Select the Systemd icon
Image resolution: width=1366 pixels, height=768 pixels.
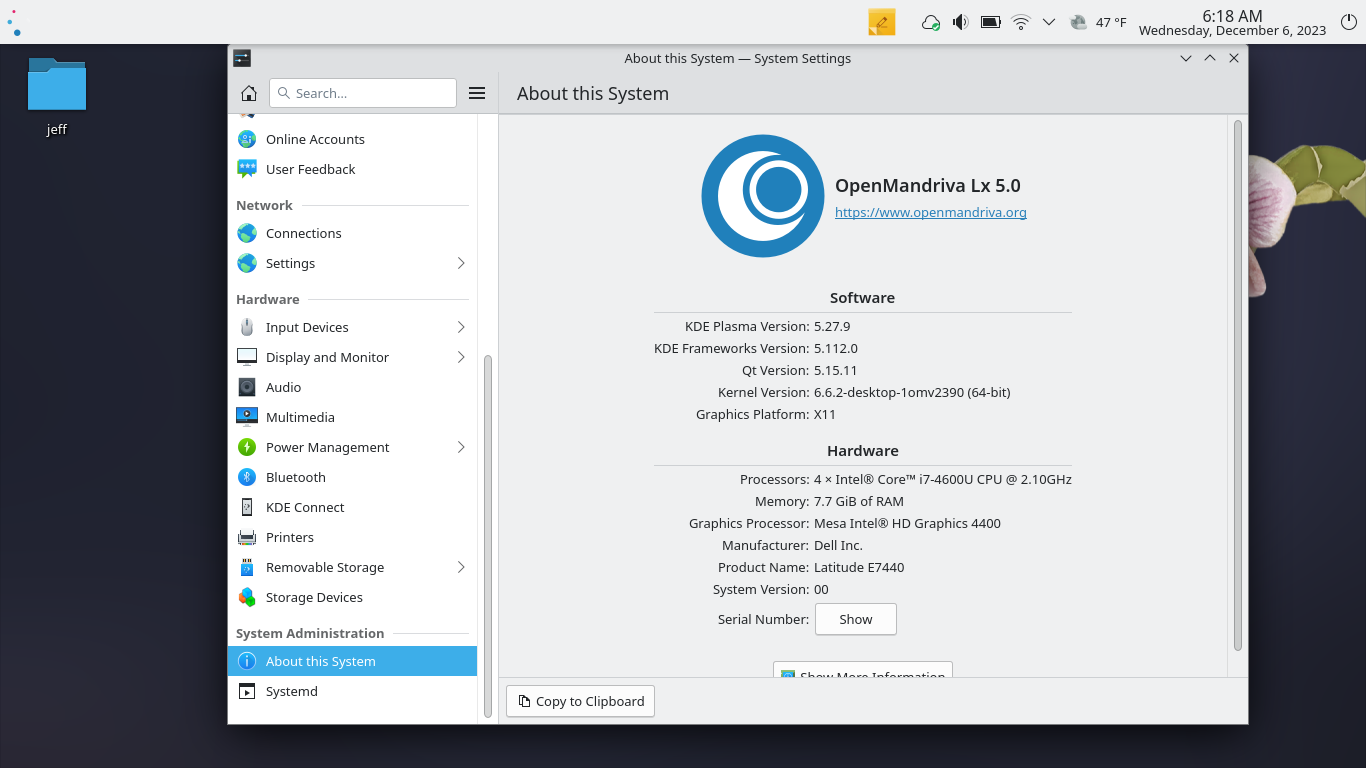tap(247, 691)
